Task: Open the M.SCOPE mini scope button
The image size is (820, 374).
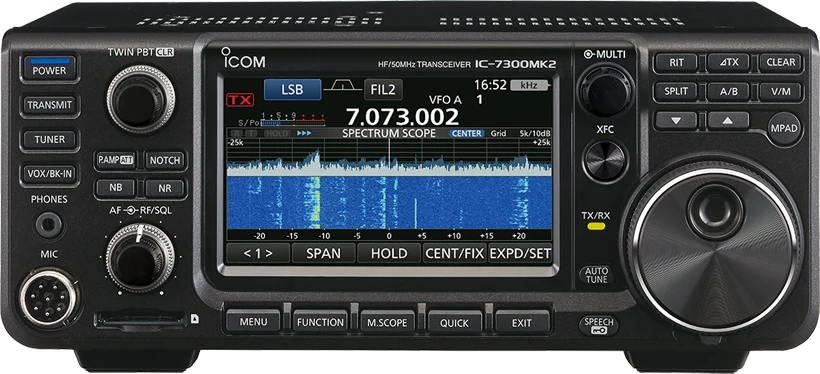Action: (x=388, y=322)
